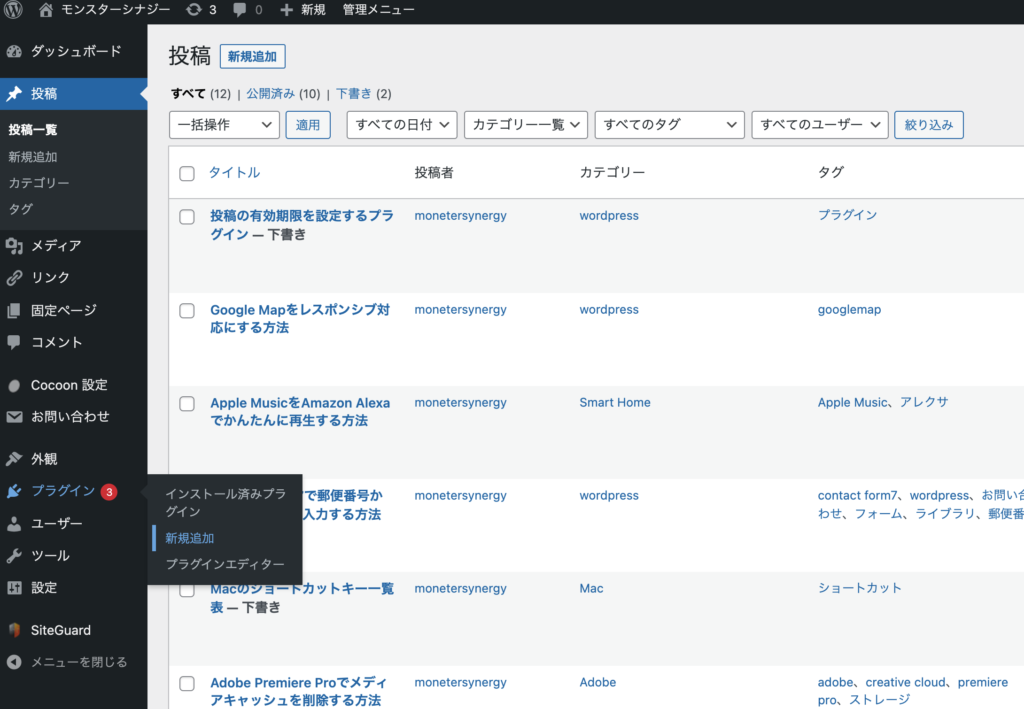The height and width of the screenshot is (709, 1024).
Task: Toggle the select-all checkbox beside タイトル
Action: tap(187, 173)
